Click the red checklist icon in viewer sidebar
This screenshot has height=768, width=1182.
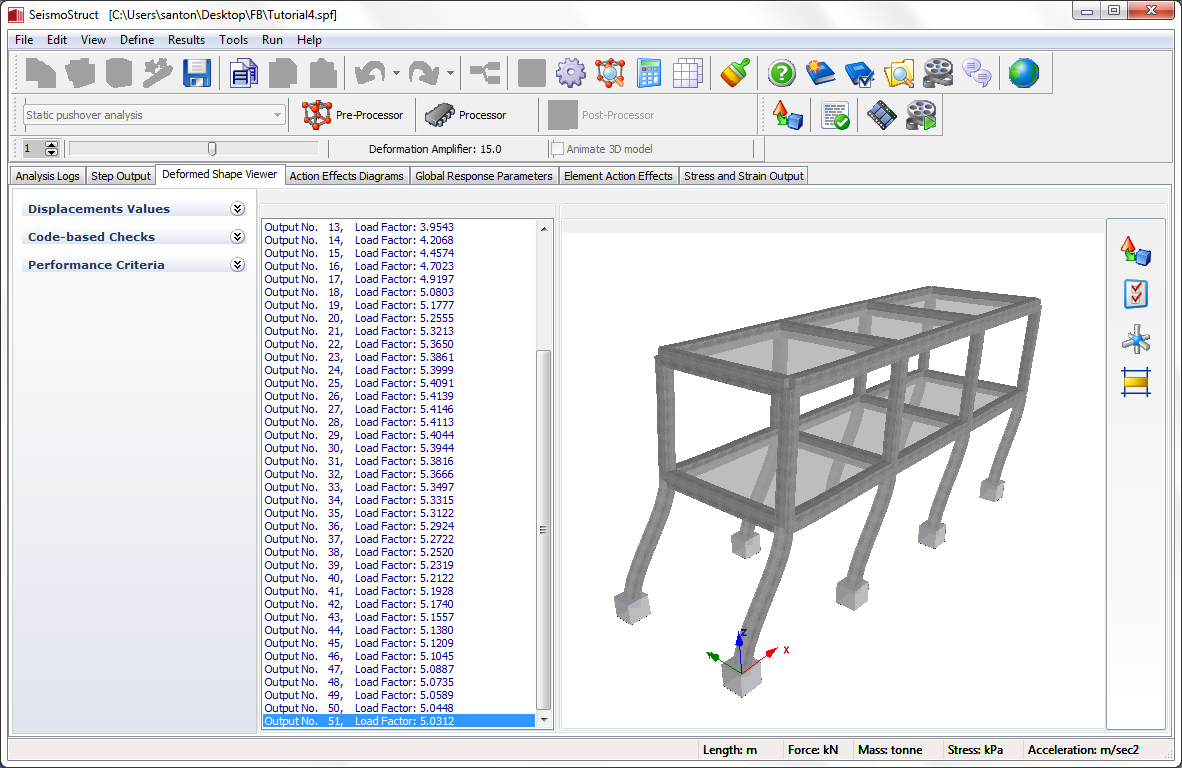[x=1136, y=294]
